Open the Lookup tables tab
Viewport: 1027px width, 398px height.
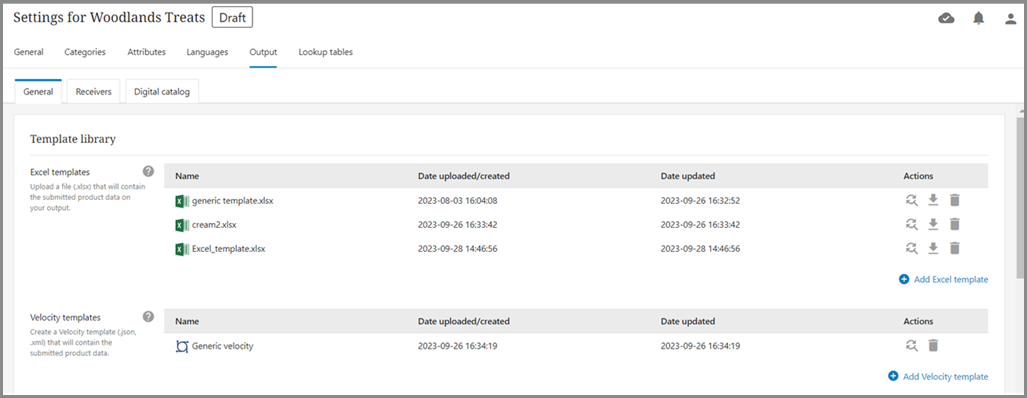pos(326,52)
